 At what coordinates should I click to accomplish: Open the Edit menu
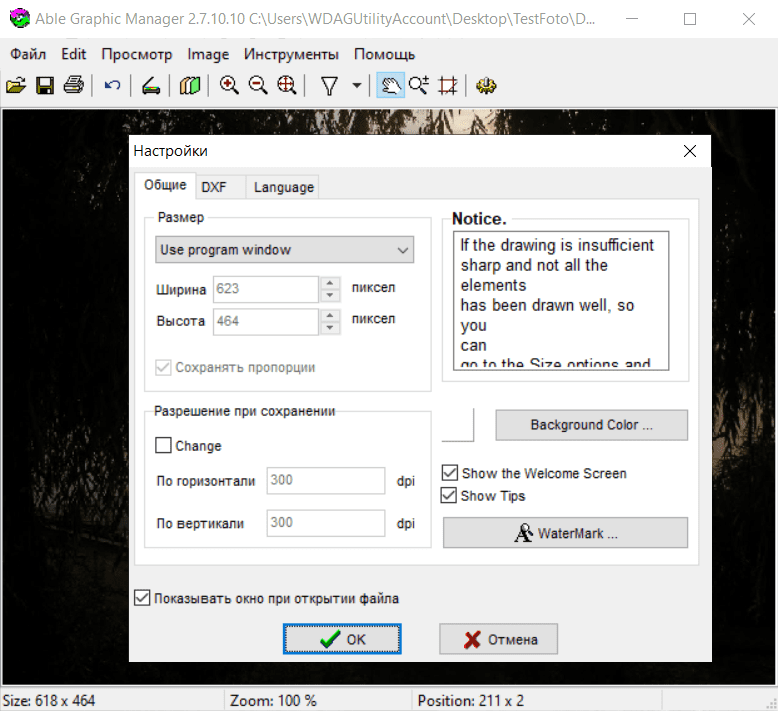[73, 54]
